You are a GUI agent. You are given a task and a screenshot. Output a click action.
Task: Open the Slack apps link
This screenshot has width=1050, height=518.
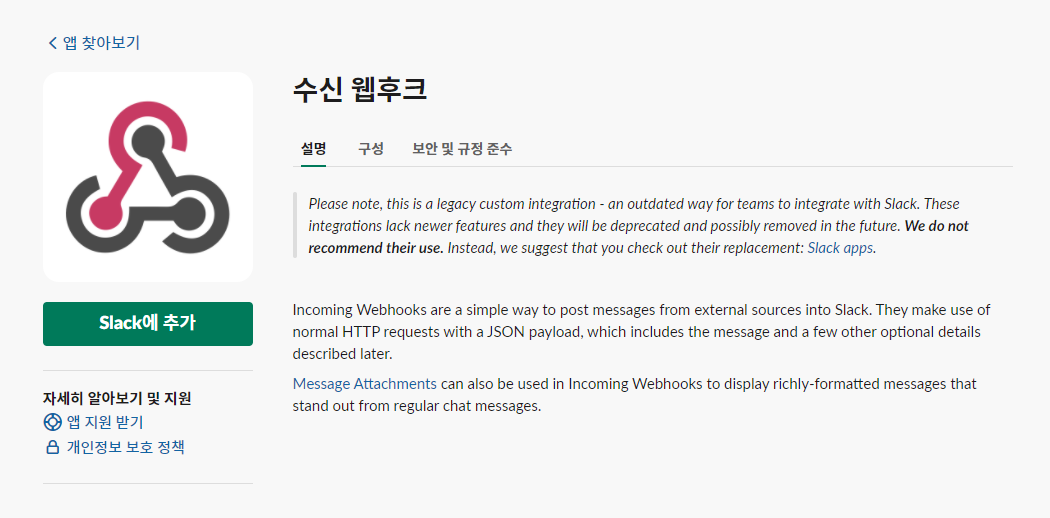click(840, 248)
